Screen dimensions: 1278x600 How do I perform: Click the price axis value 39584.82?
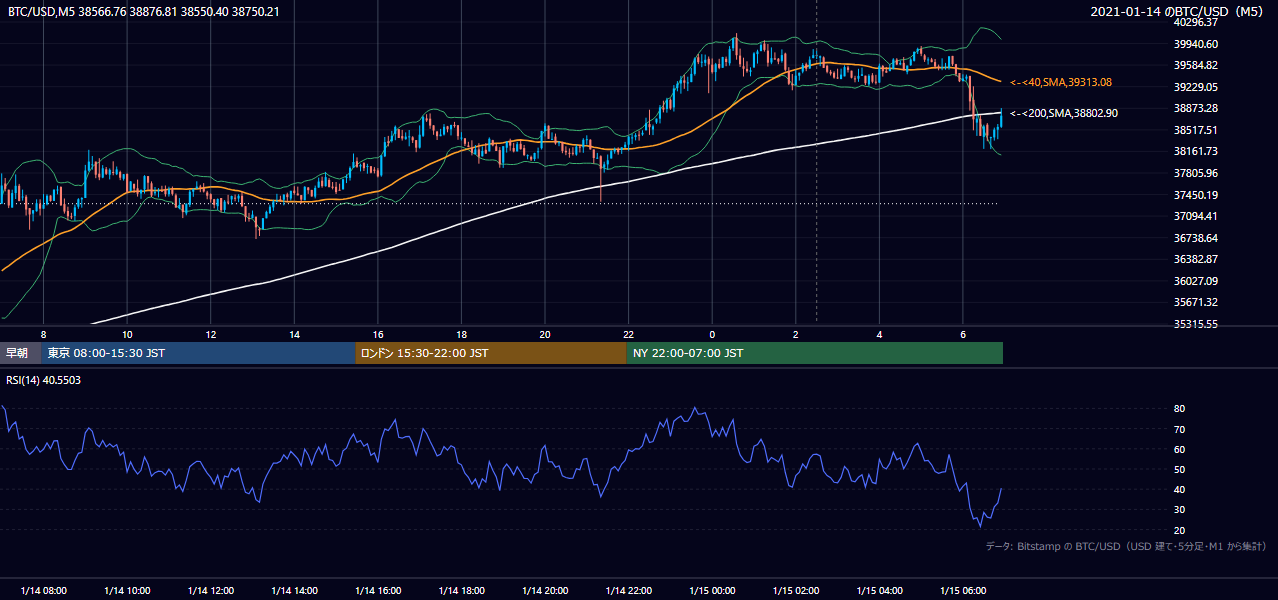(1196, 65)
